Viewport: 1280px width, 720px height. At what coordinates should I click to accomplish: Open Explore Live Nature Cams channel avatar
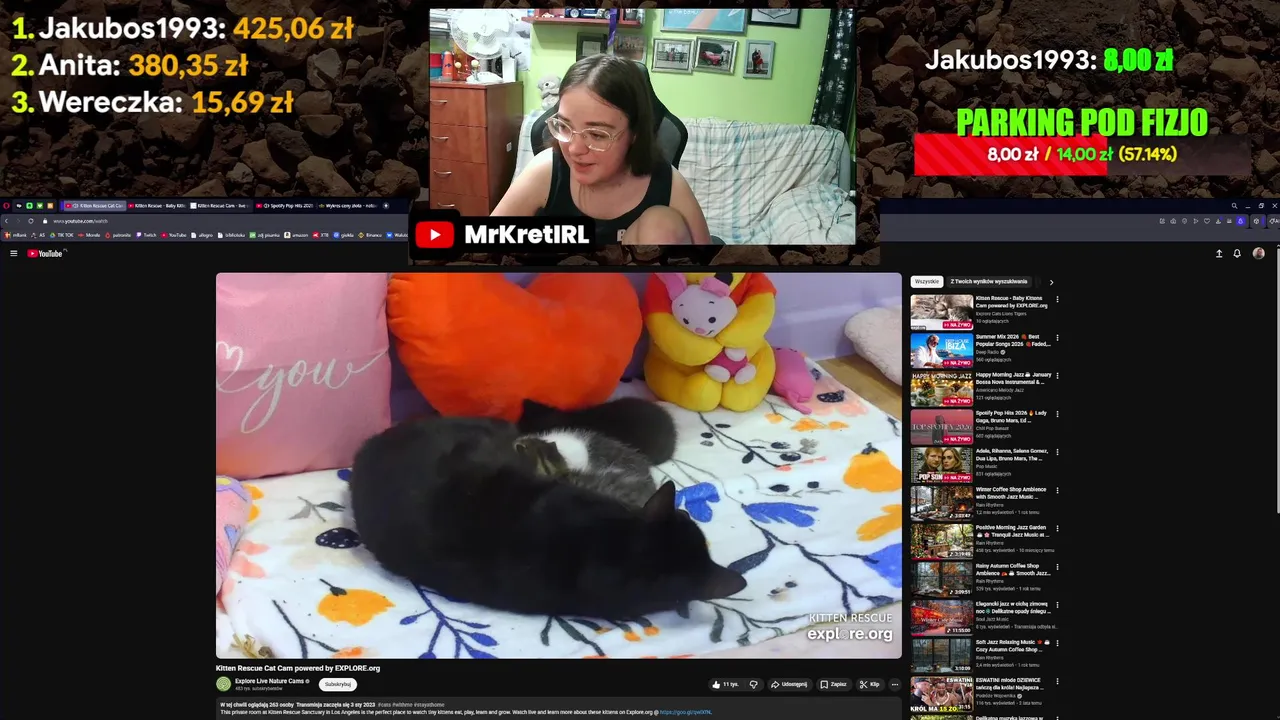223,684
